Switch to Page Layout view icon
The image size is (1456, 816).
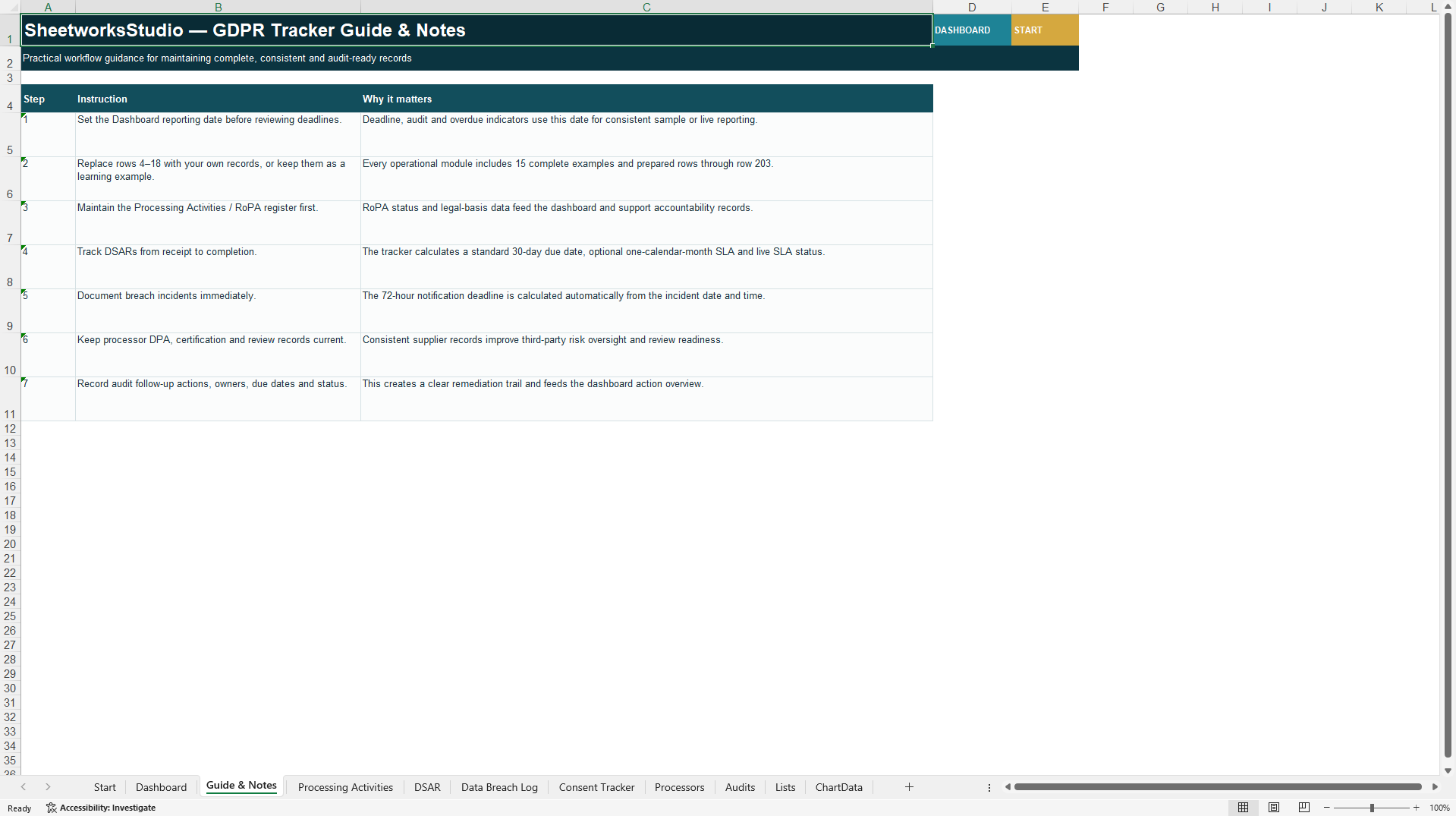tap(1274, 808)
